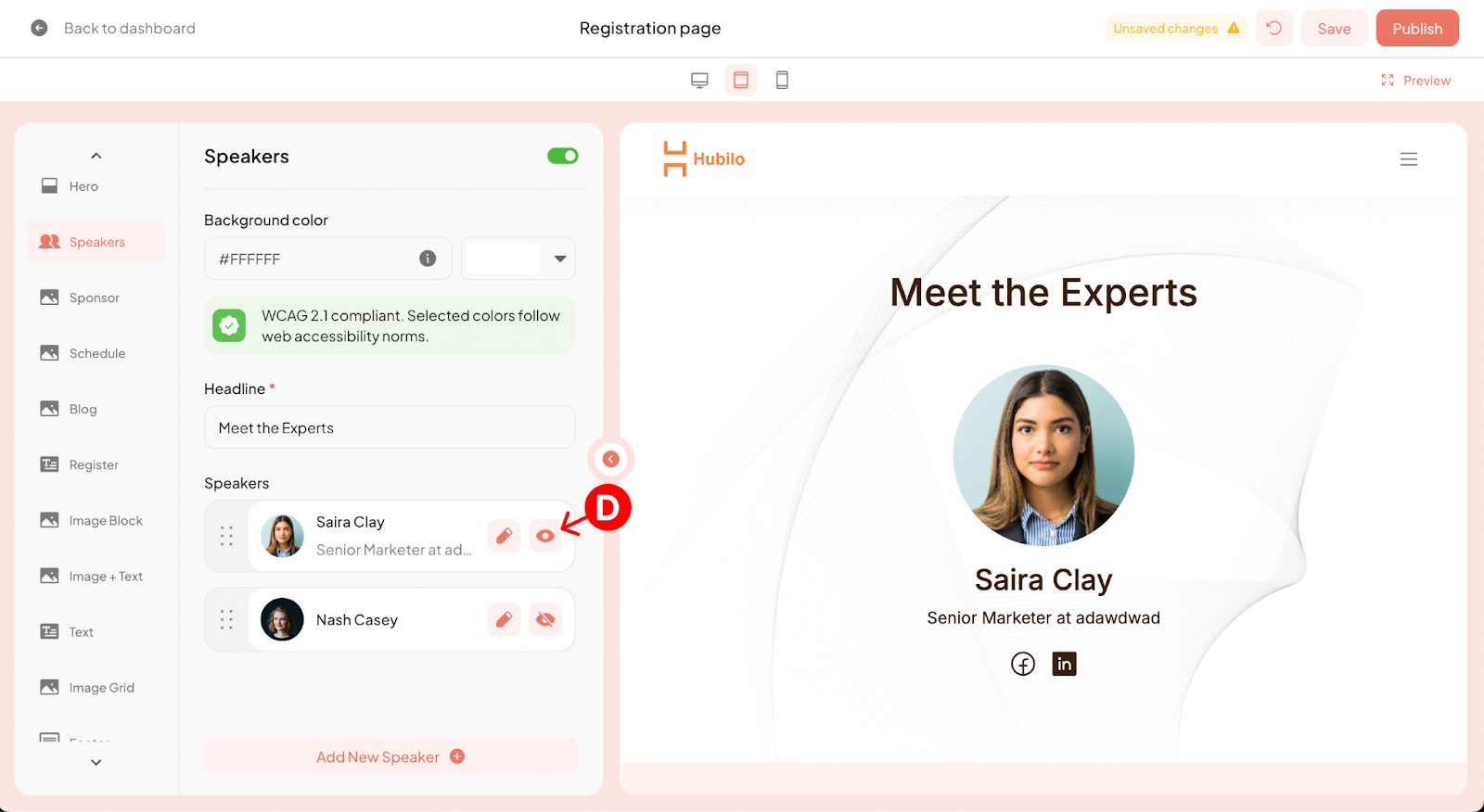Click the LinkedIn icon under Saira Clay

1064,664
